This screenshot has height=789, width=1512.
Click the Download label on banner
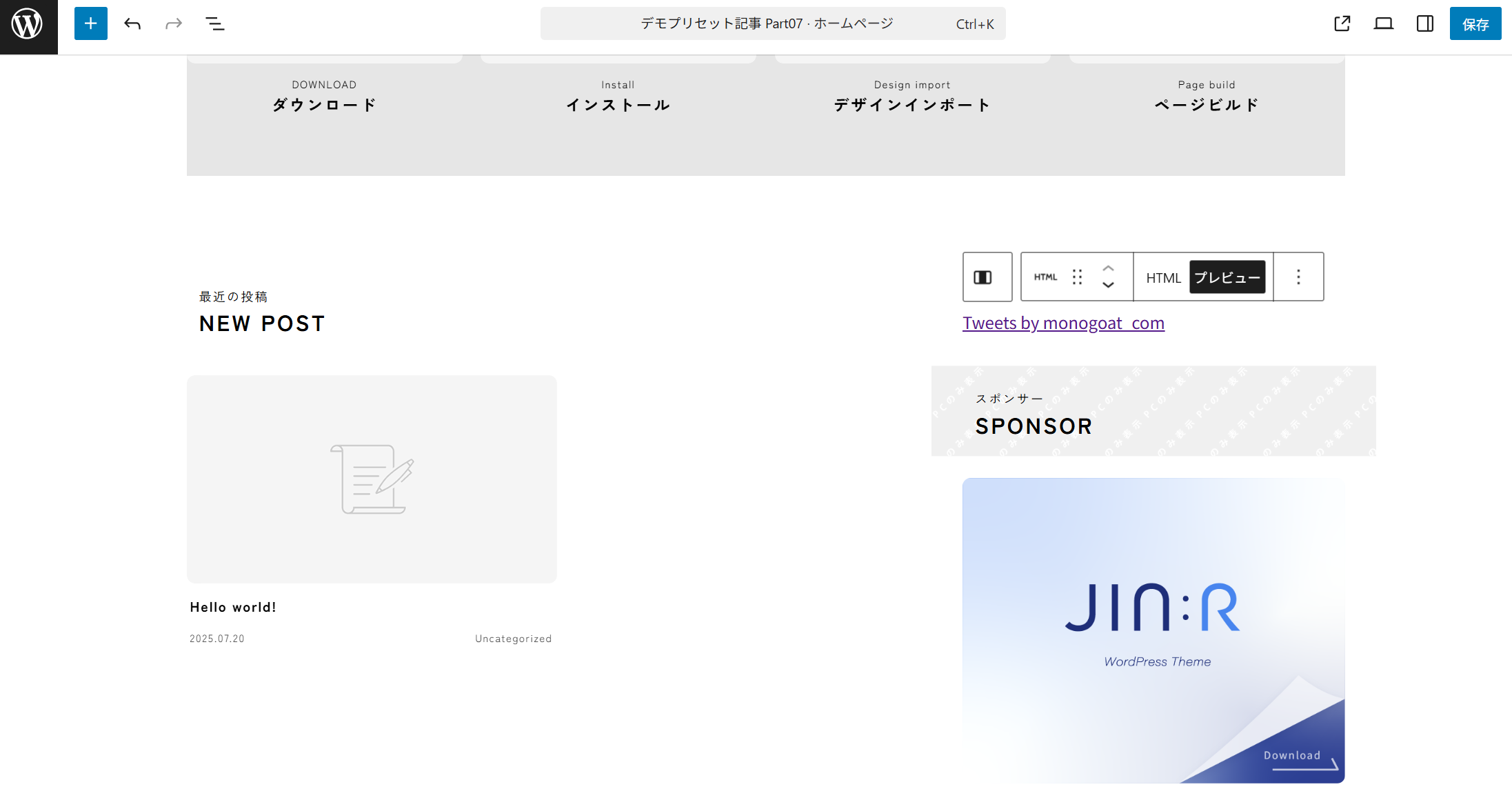(x=1292, y=755)
